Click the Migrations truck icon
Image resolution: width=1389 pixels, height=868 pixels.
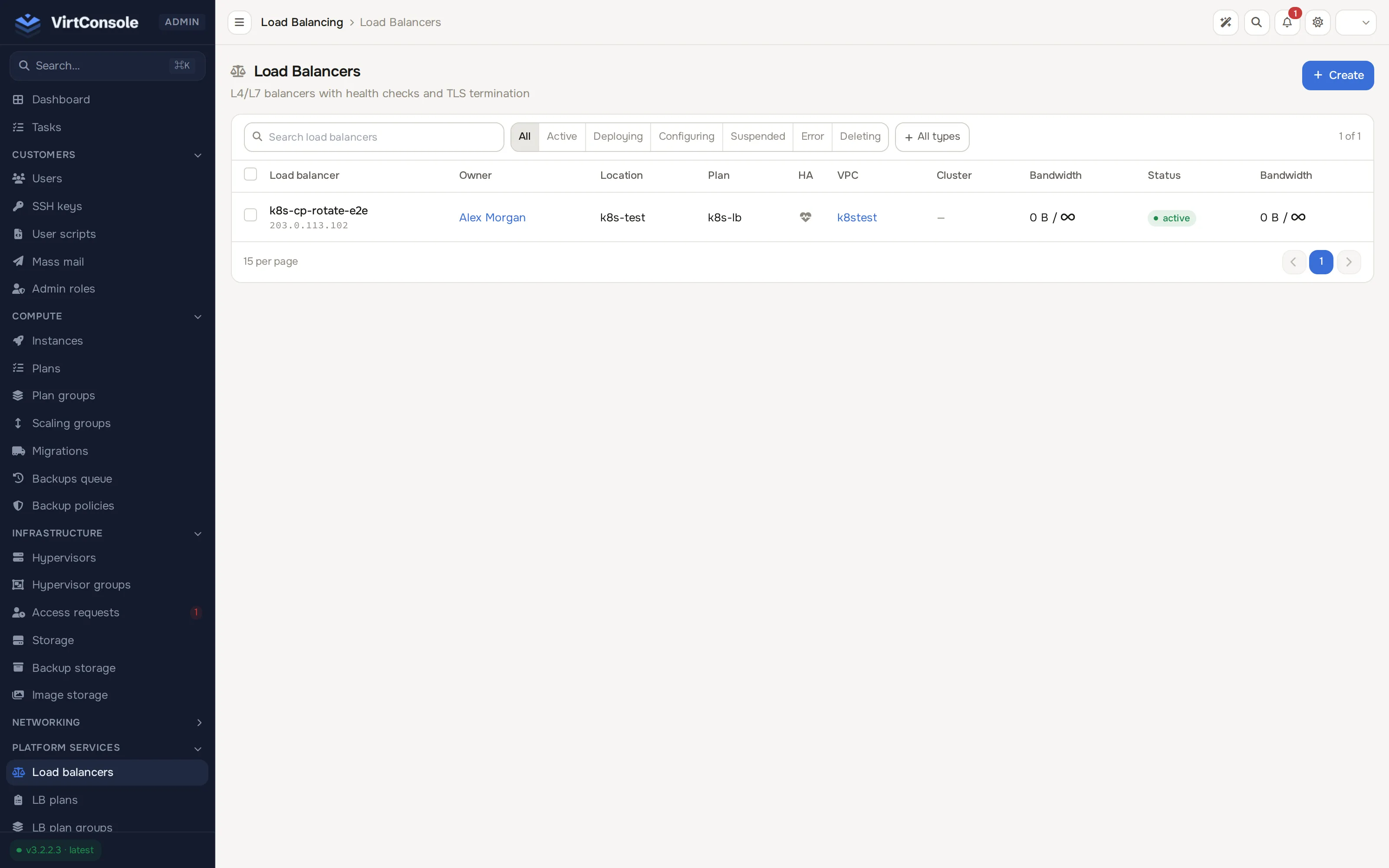18,450
